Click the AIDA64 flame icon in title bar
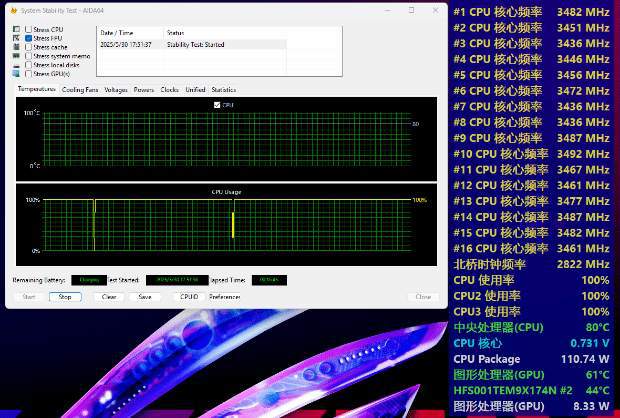This screenshot has height=418, width=620. click(13, 11)
